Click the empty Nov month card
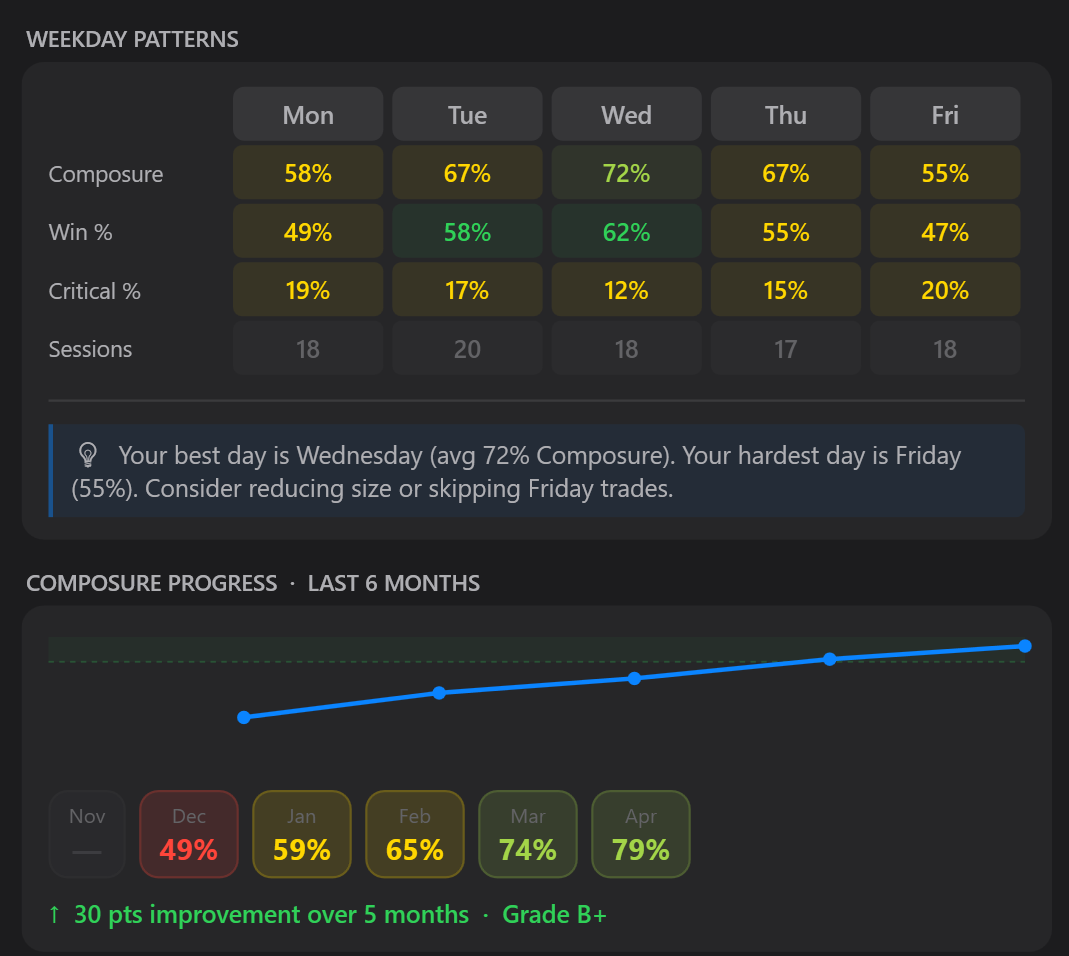This screenshot has width=1069, height=956. [x=87, y=834]
